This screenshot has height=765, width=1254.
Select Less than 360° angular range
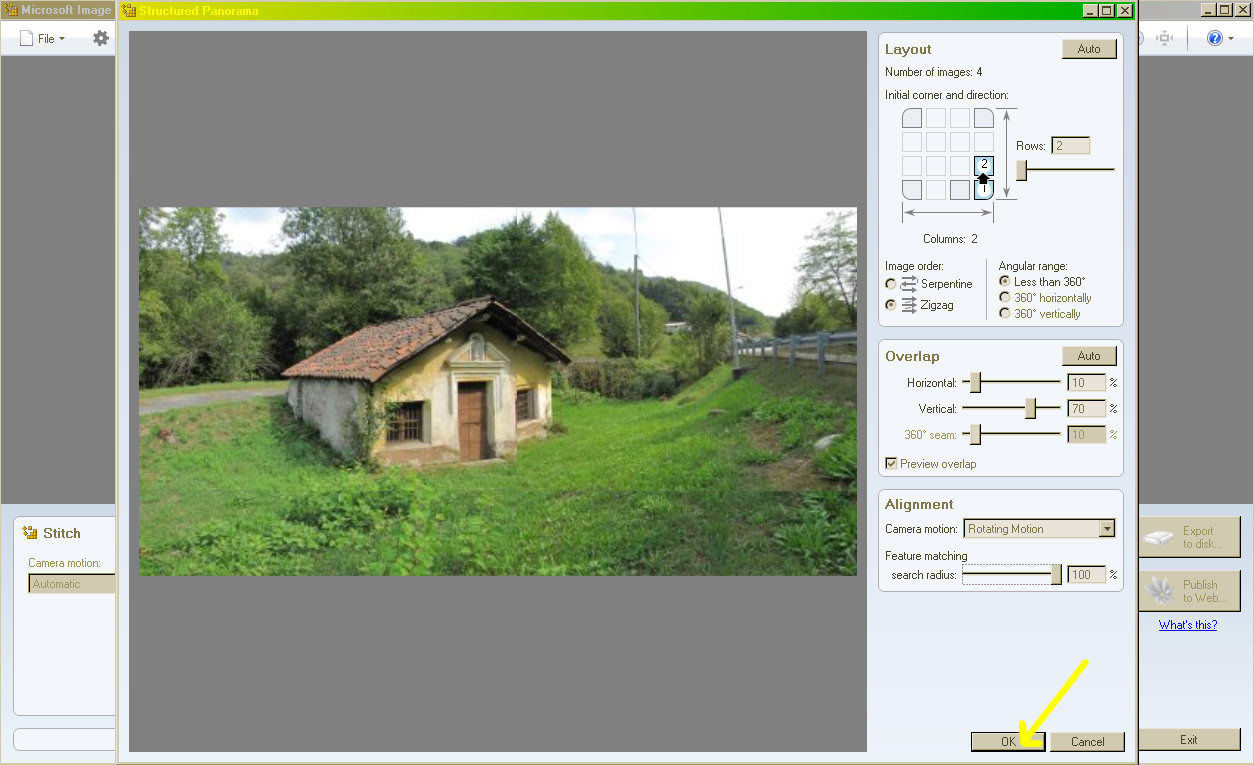(1005, 282)
